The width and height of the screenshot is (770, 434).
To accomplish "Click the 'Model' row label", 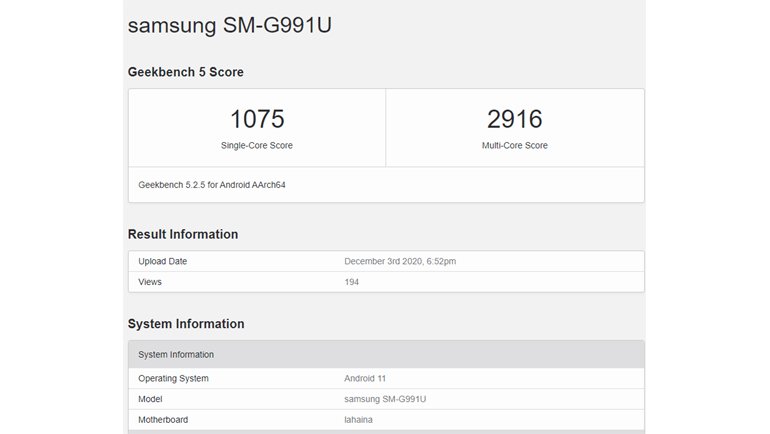I will (x=150, y=399).
